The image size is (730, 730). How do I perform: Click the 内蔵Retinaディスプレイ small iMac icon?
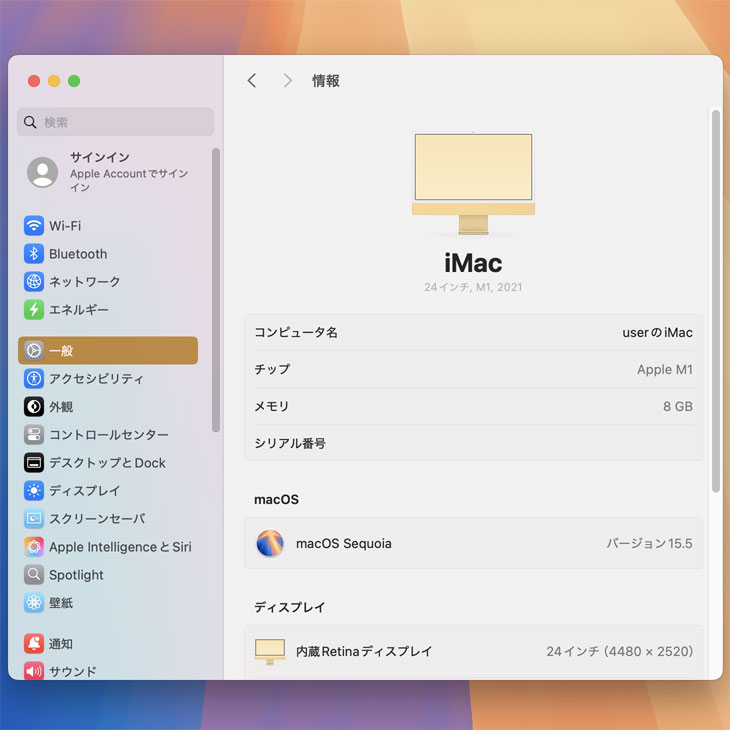(270, 651)
